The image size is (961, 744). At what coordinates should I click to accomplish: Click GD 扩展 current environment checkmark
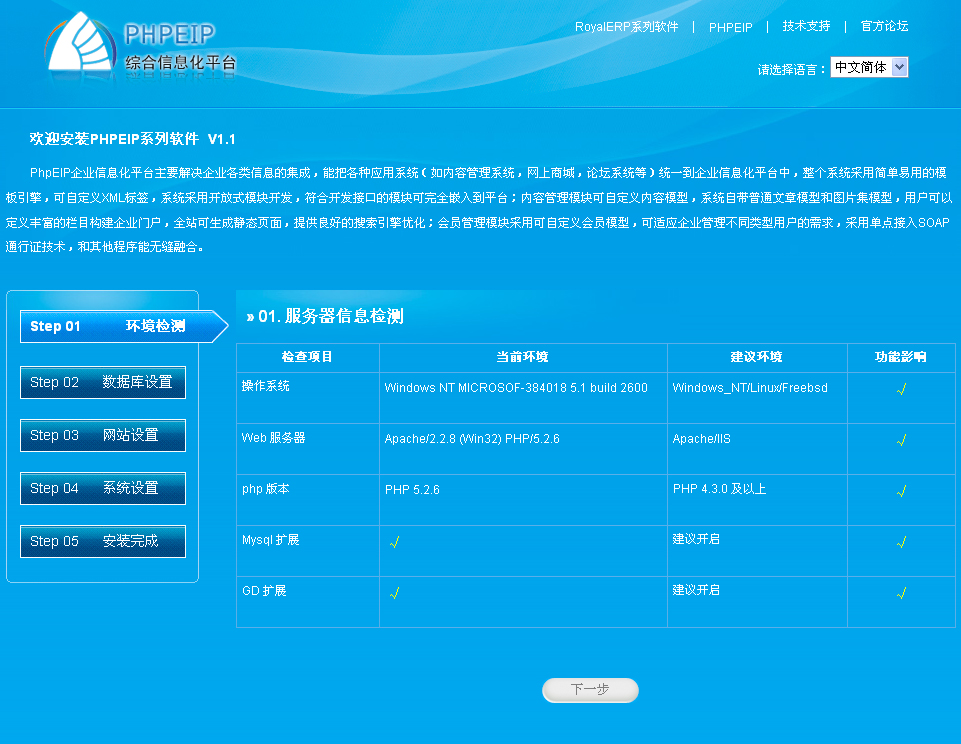[x=395, y=593]
